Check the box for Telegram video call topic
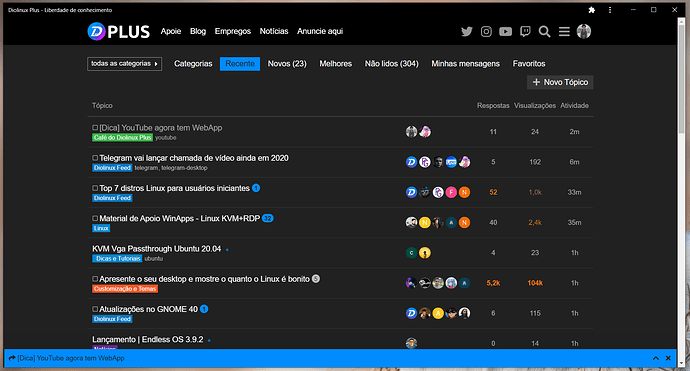Screen dimensions: 690x371 point(95,158)
